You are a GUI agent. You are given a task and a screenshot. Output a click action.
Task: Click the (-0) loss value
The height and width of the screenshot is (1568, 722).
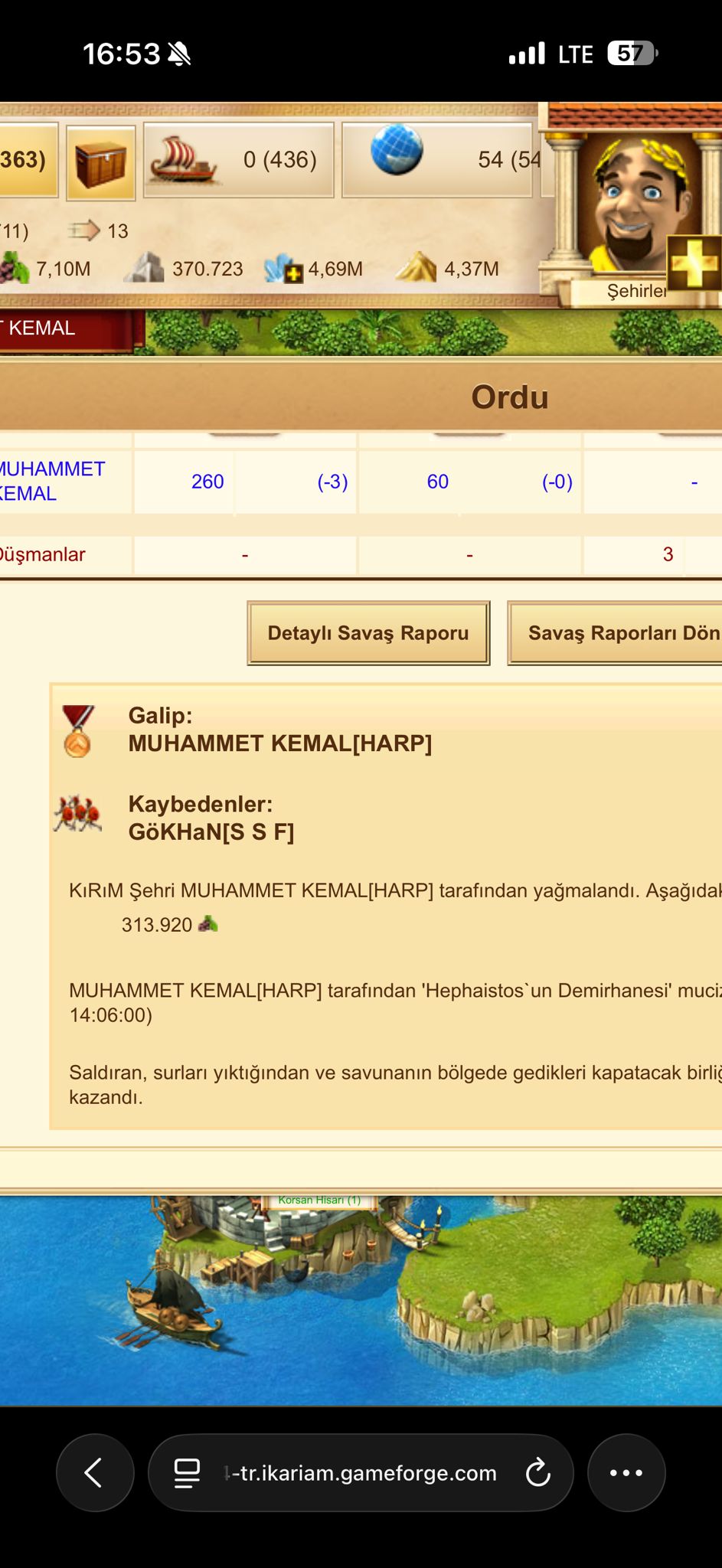pos(557,482)
